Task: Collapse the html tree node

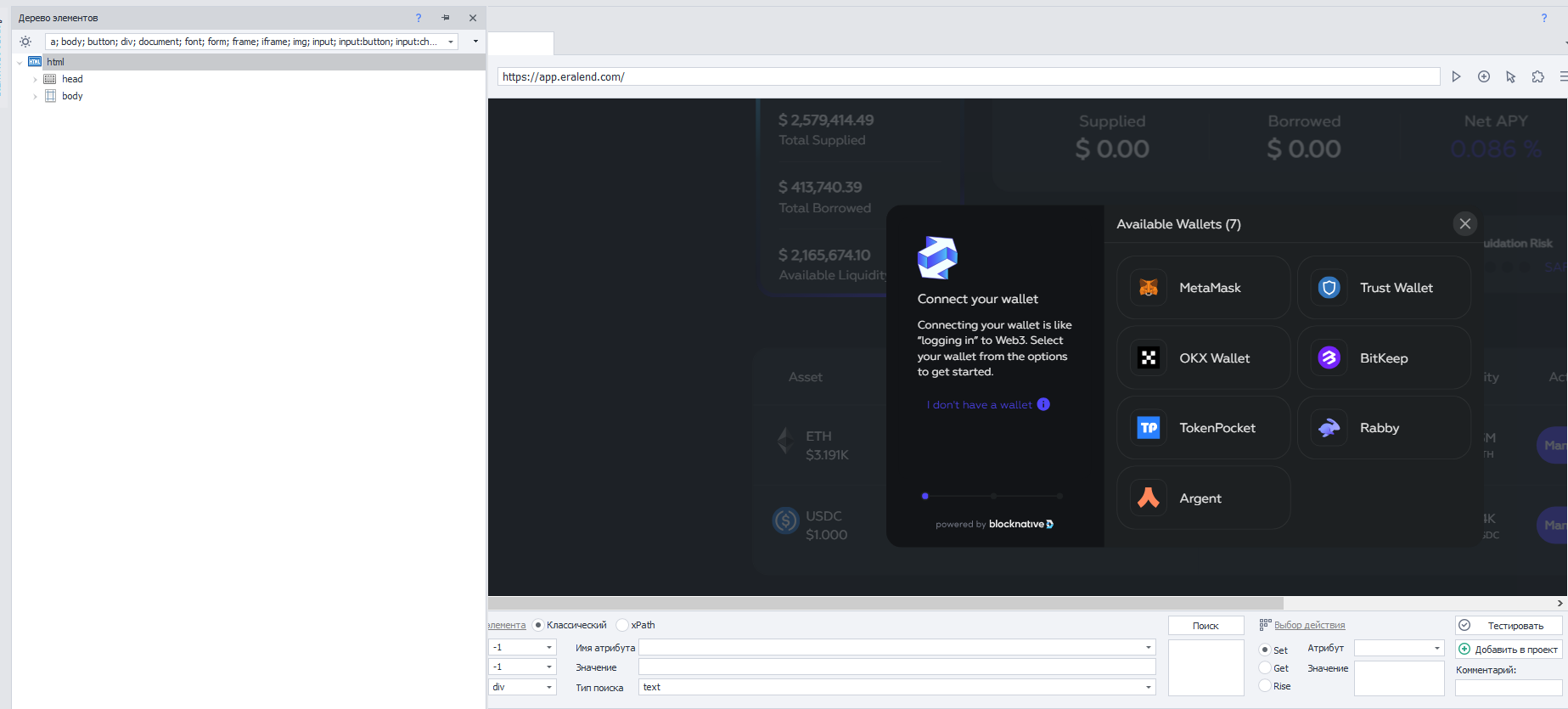Action: (20, 62)
